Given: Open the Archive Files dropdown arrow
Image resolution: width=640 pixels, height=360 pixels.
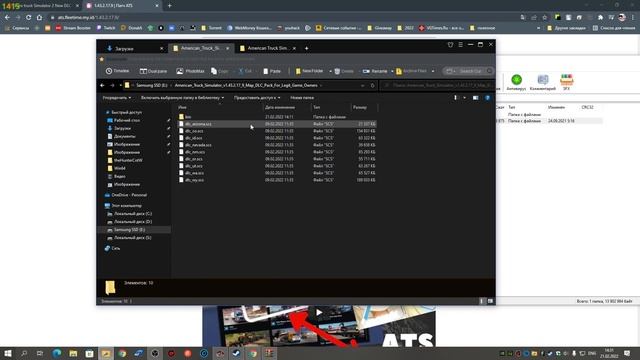Looking at the screenshot, I should [x=433, y=71].
